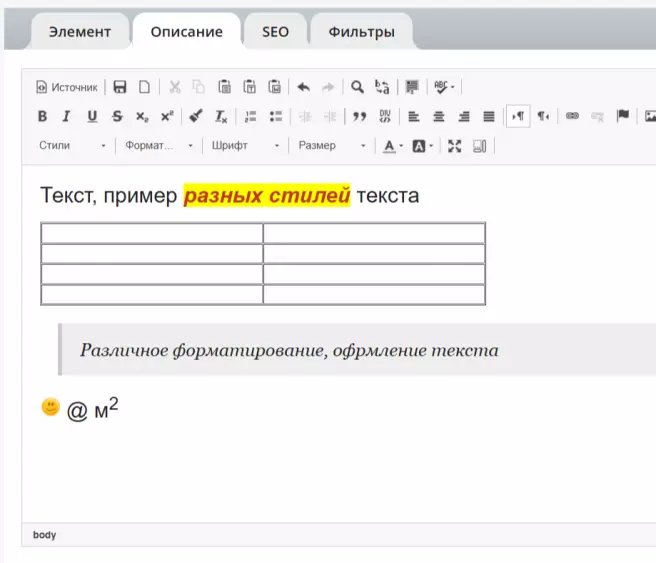Open the text color picker
This screenshot has height=563, width=656.
click(x=393, y=146)
